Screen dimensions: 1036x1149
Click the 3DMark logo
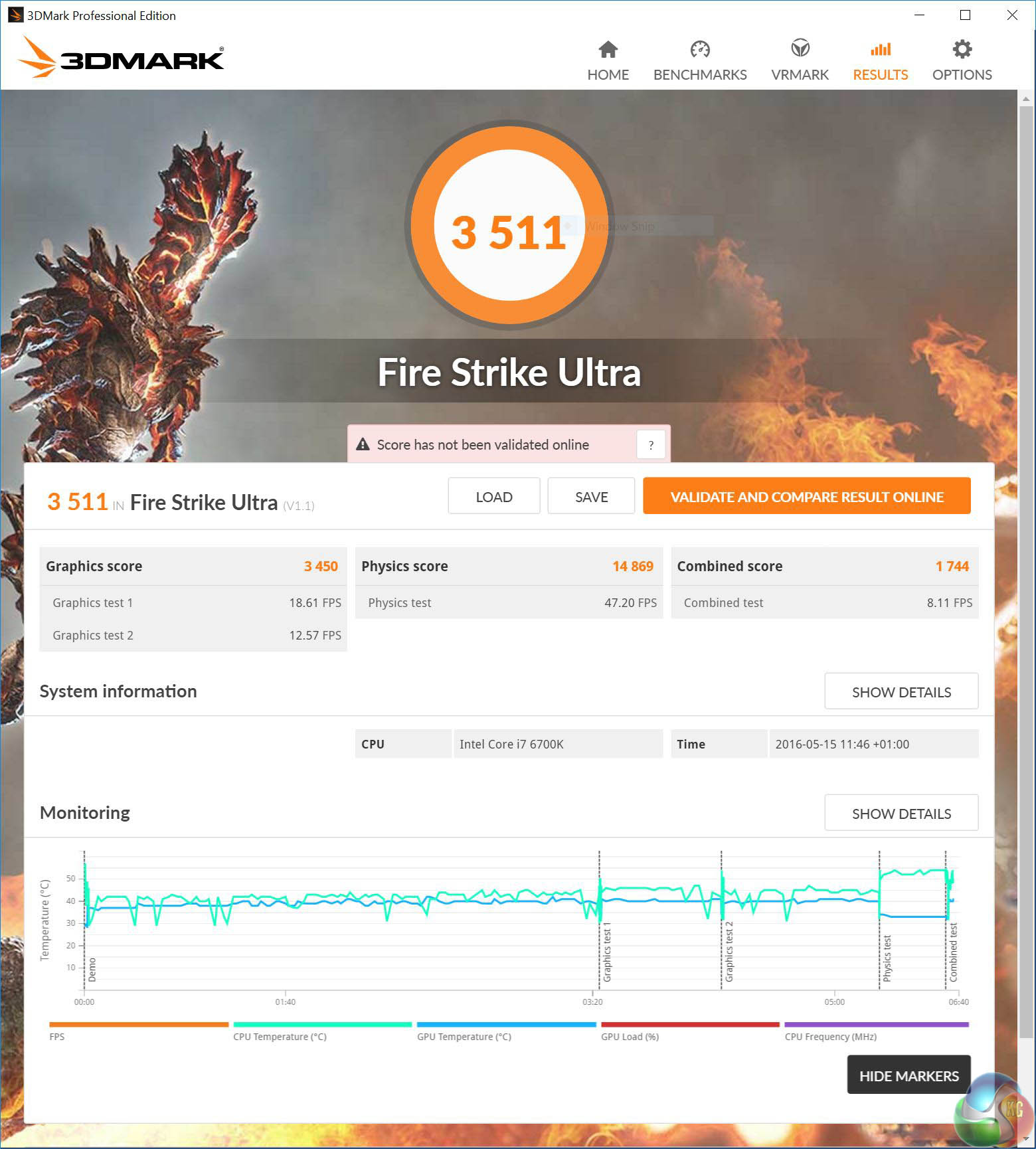121,57
